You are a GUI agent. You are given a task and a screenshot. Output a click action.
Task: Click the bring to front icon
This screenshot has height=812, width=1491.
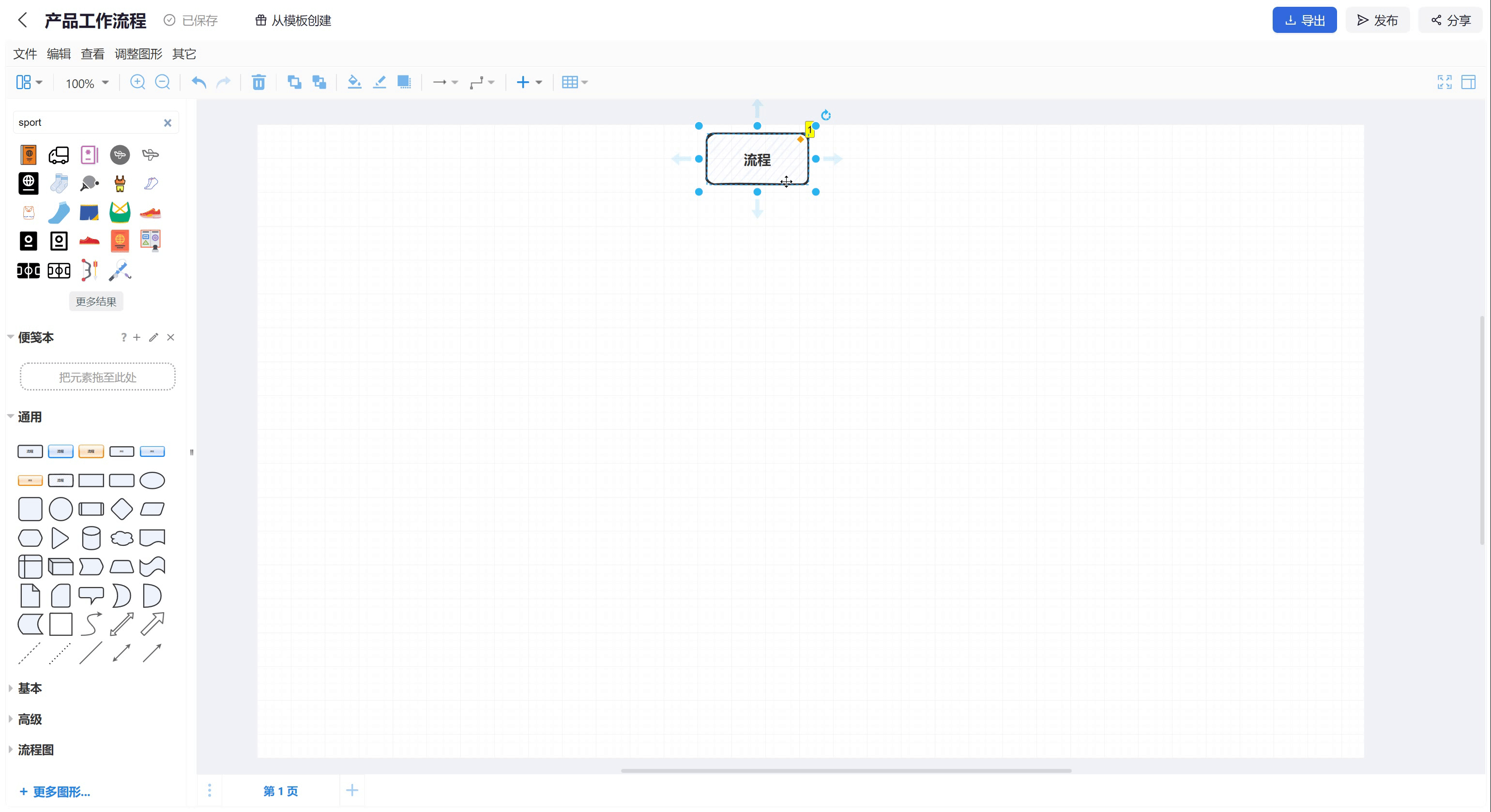[294, 82]
